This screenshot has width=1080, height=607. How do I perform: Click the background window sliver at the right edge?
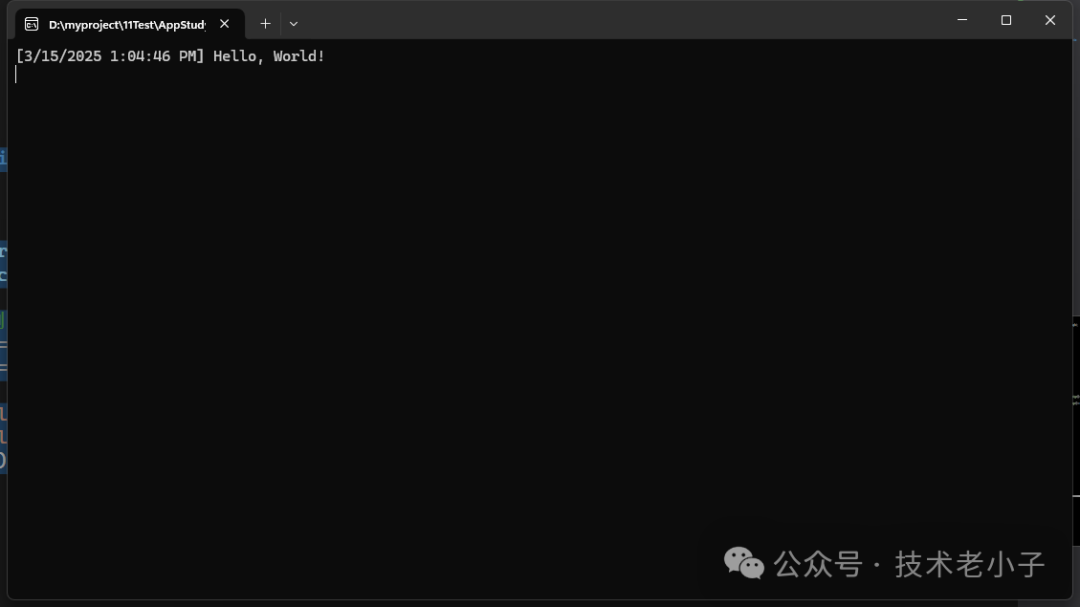point(1076,413)
